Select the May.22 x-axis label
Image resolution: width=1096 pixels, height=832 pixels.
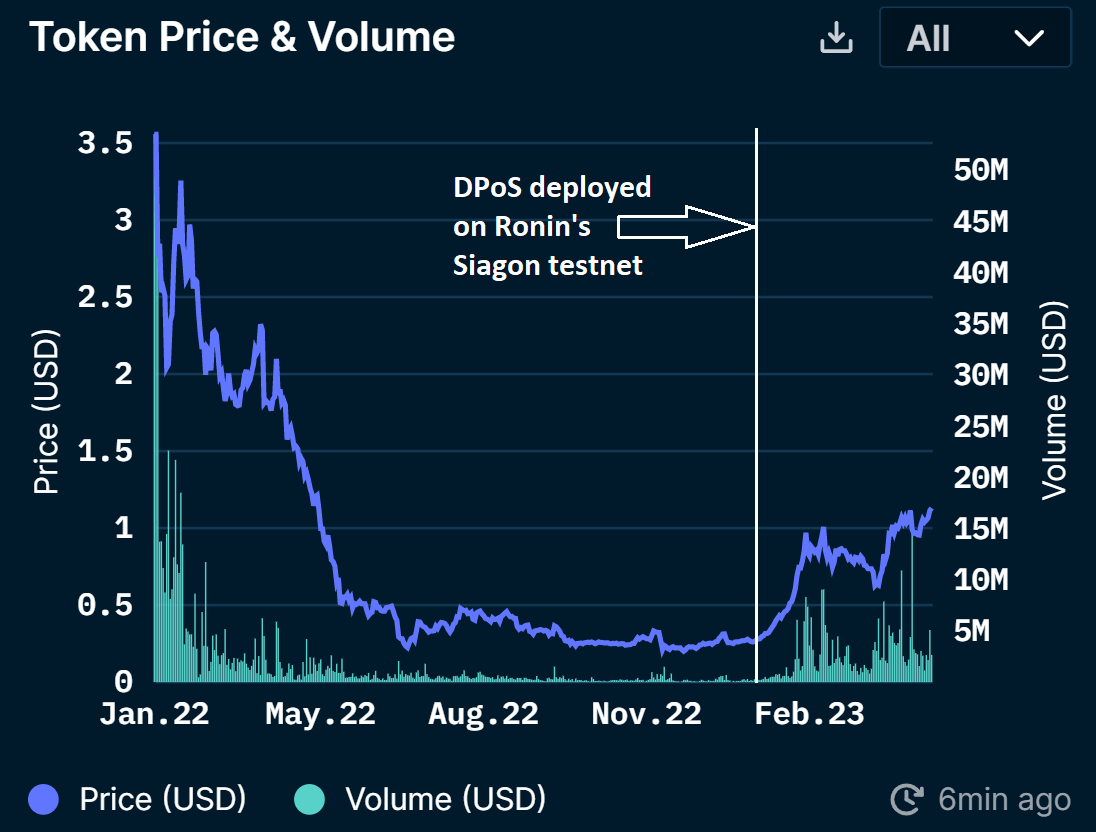coord(320,713)
